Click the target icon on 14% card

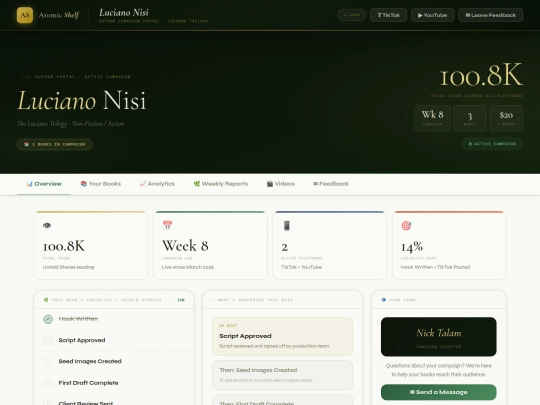[x=406, y=226]
